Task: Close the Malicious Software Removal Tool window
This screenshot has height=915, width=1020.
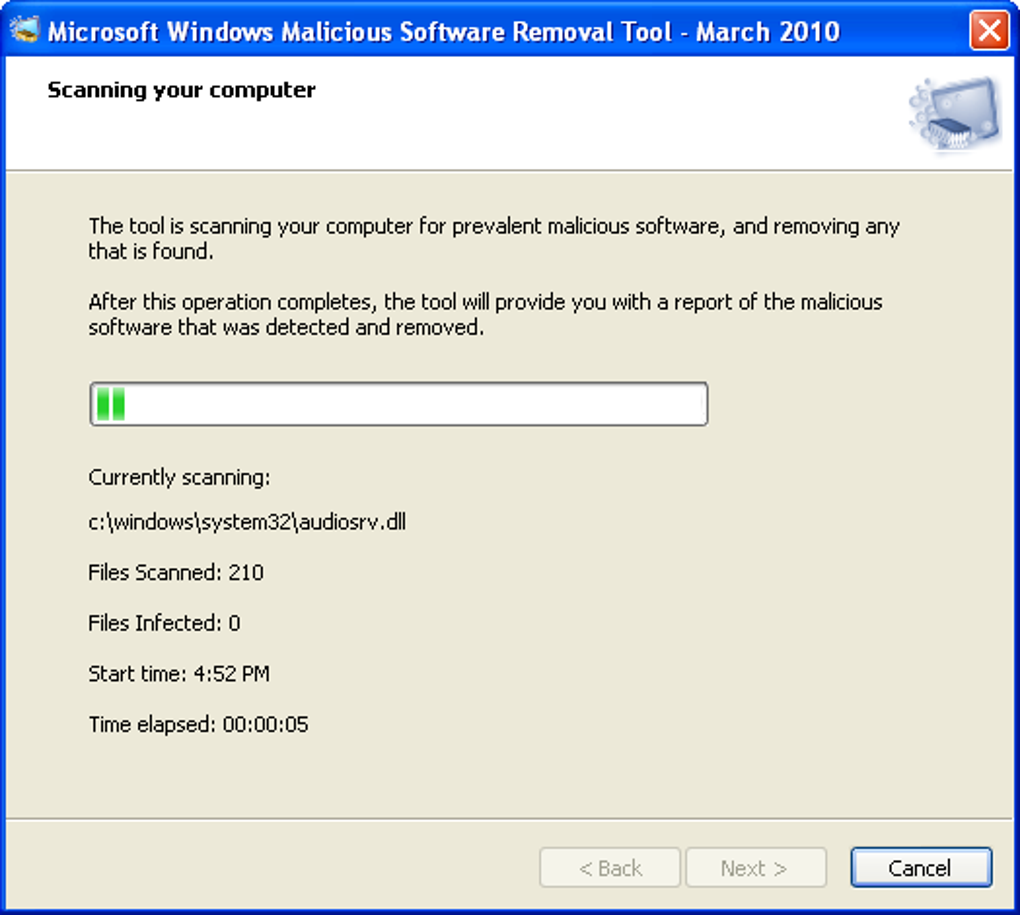Action: (x=989, y=30)
